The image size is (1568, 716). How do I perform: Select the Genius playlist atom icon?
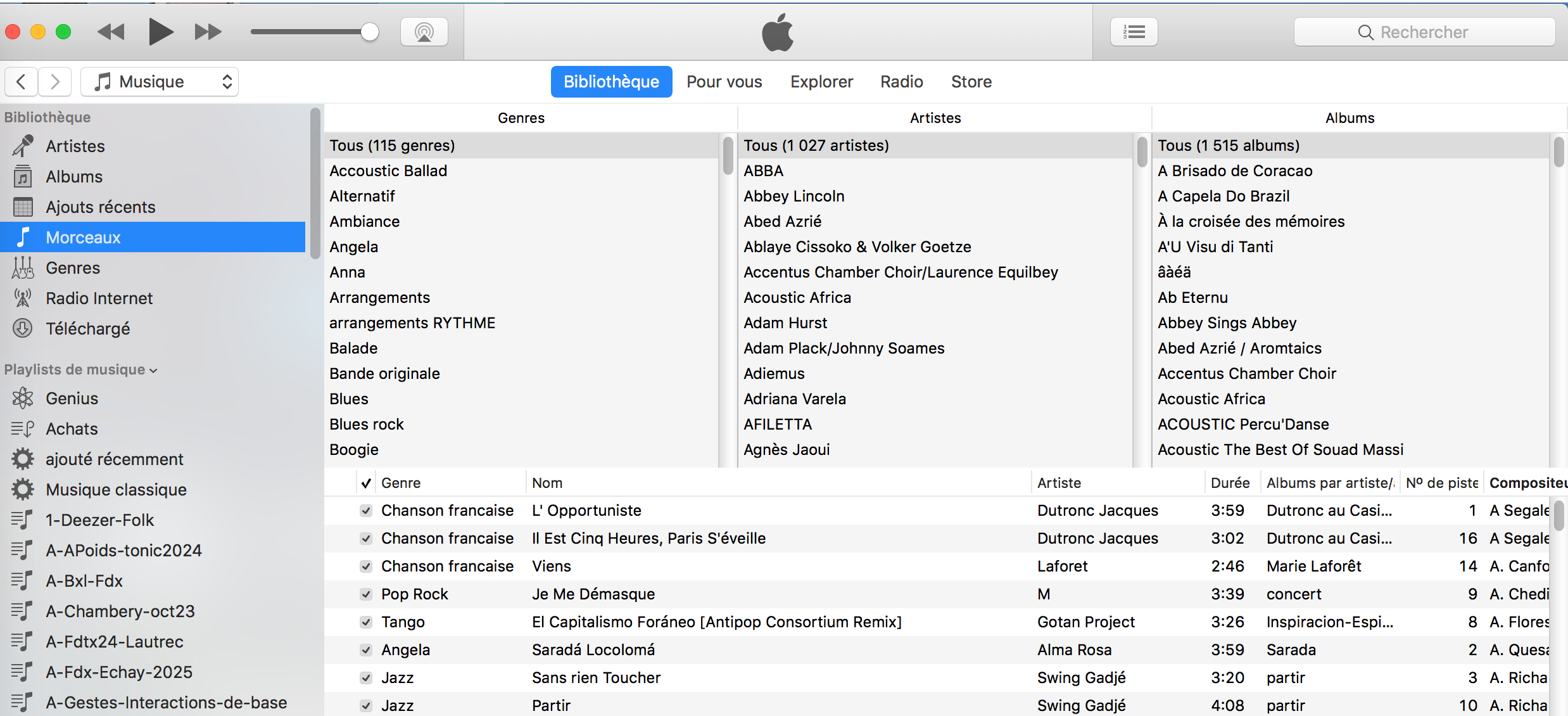tap(23, 399)
